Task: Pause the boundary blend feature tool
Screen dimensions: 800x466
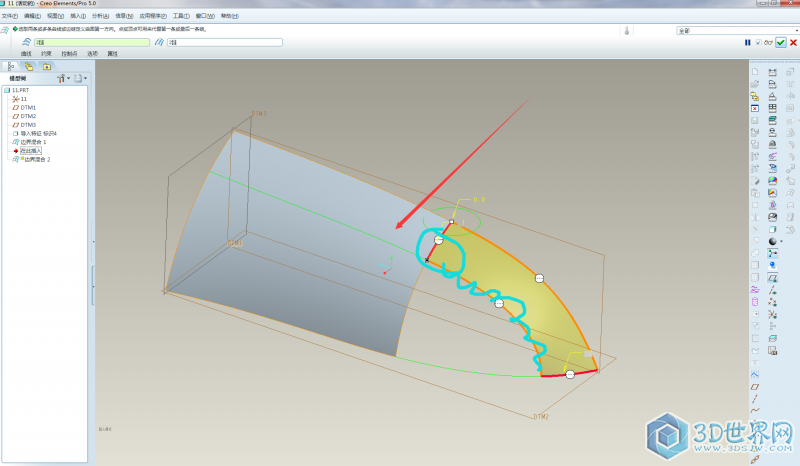Action: click(747, 42)
